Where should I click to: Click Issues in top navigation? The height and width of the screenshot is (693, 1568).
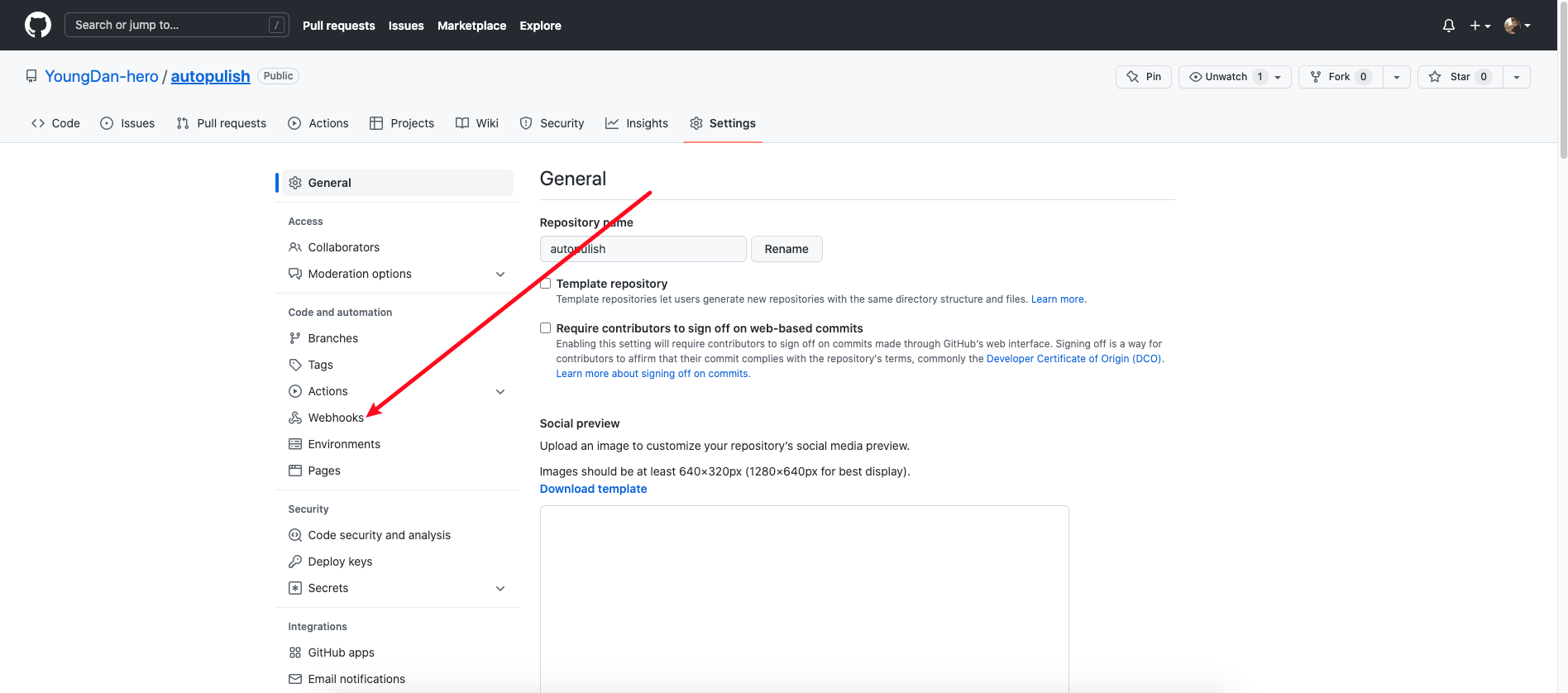click(406, 26)
